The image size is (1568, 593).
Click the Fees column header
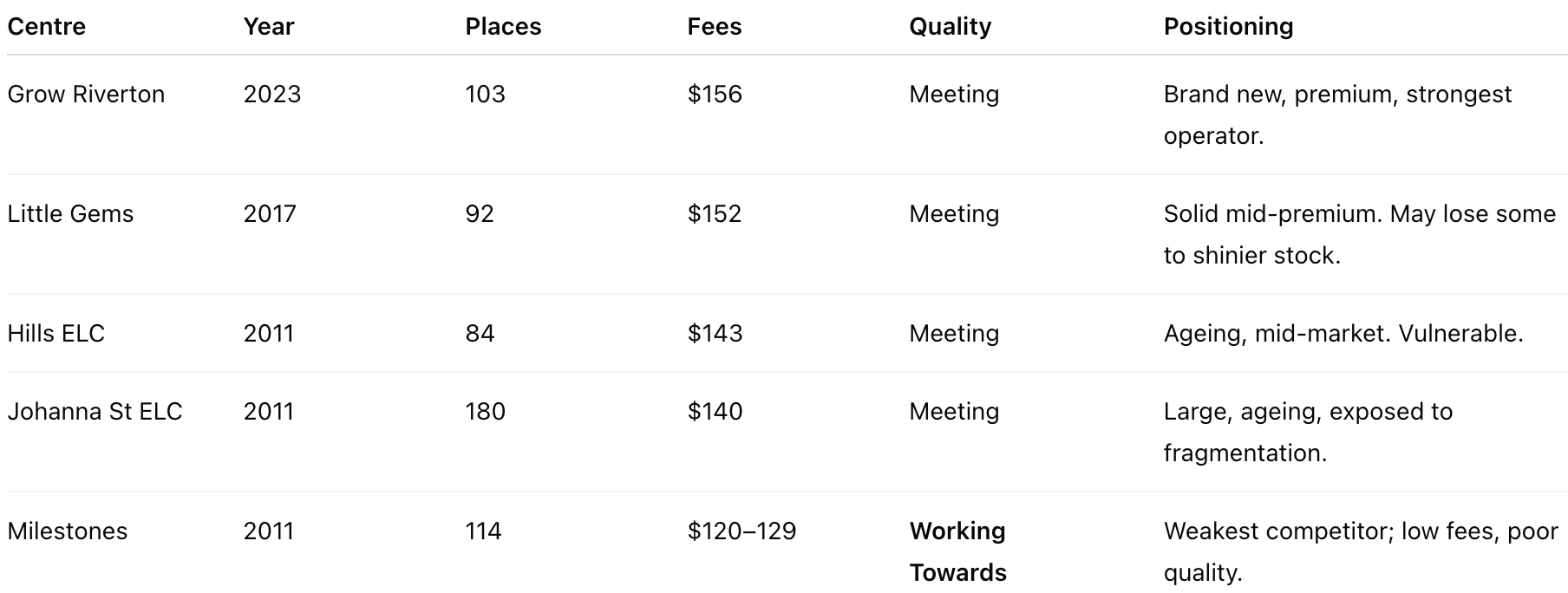[715, 27]
